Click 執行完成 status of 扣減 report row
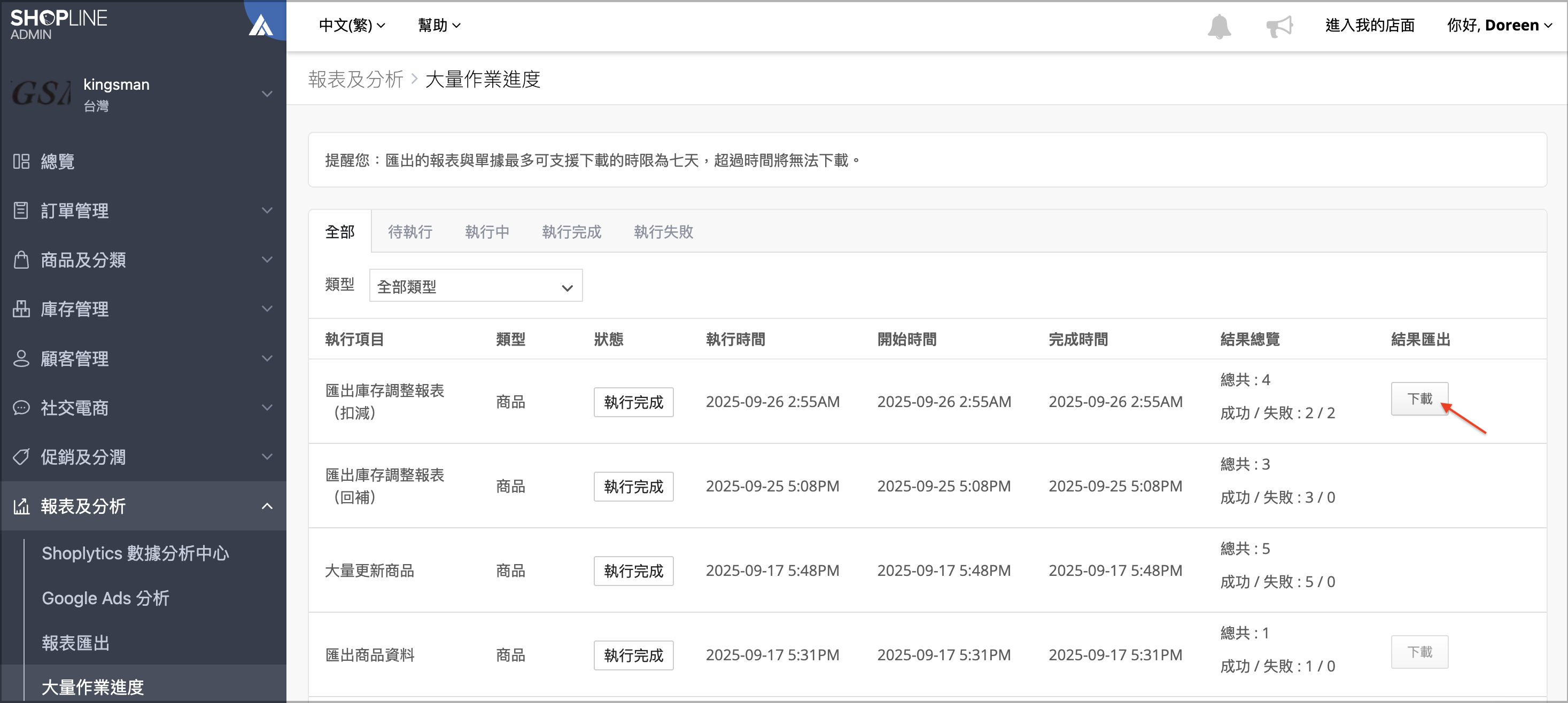Screen dimensions: 1568x703 pos(634,402)
